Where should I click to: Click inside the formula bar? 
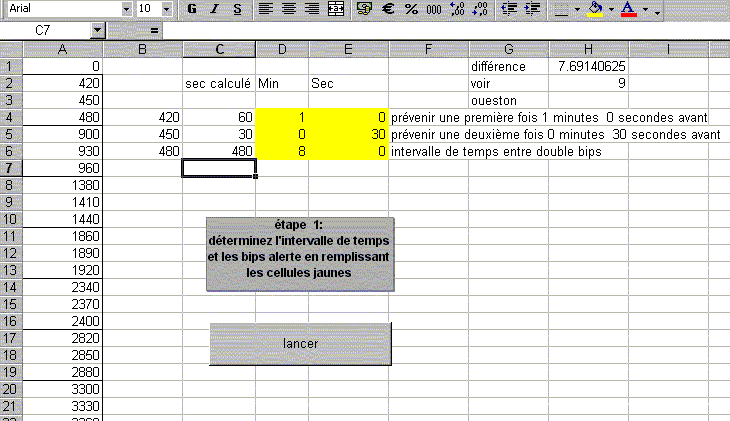[x=446, y=31]
